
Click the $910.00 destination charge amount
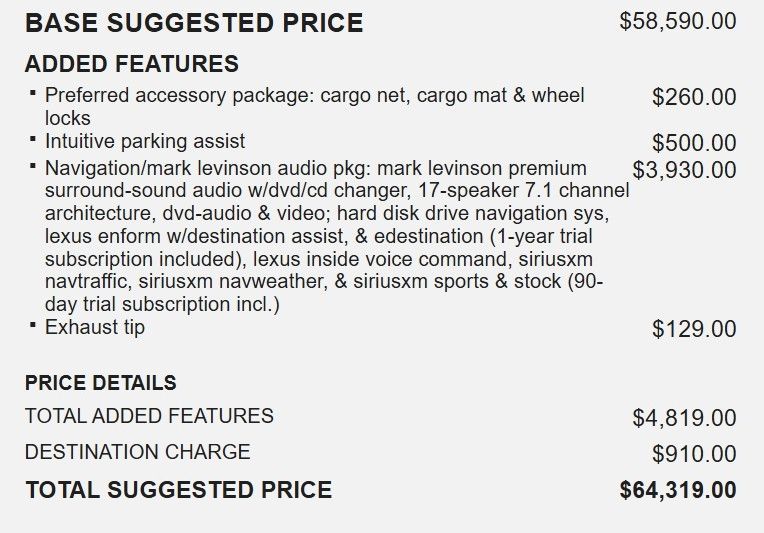pyautogui.click(x=694, y=454)
